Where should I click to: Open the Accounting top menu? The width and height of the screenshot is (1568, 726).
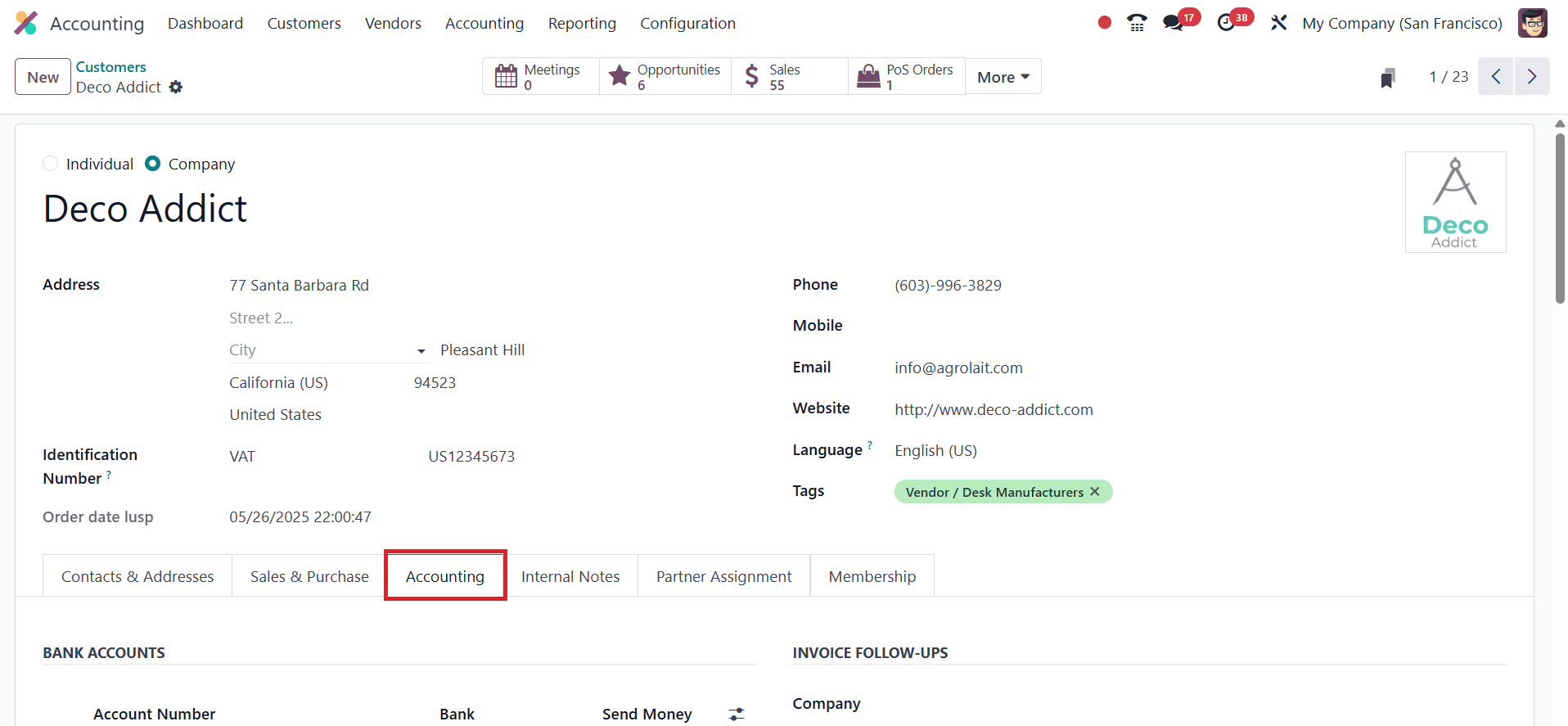484,23
